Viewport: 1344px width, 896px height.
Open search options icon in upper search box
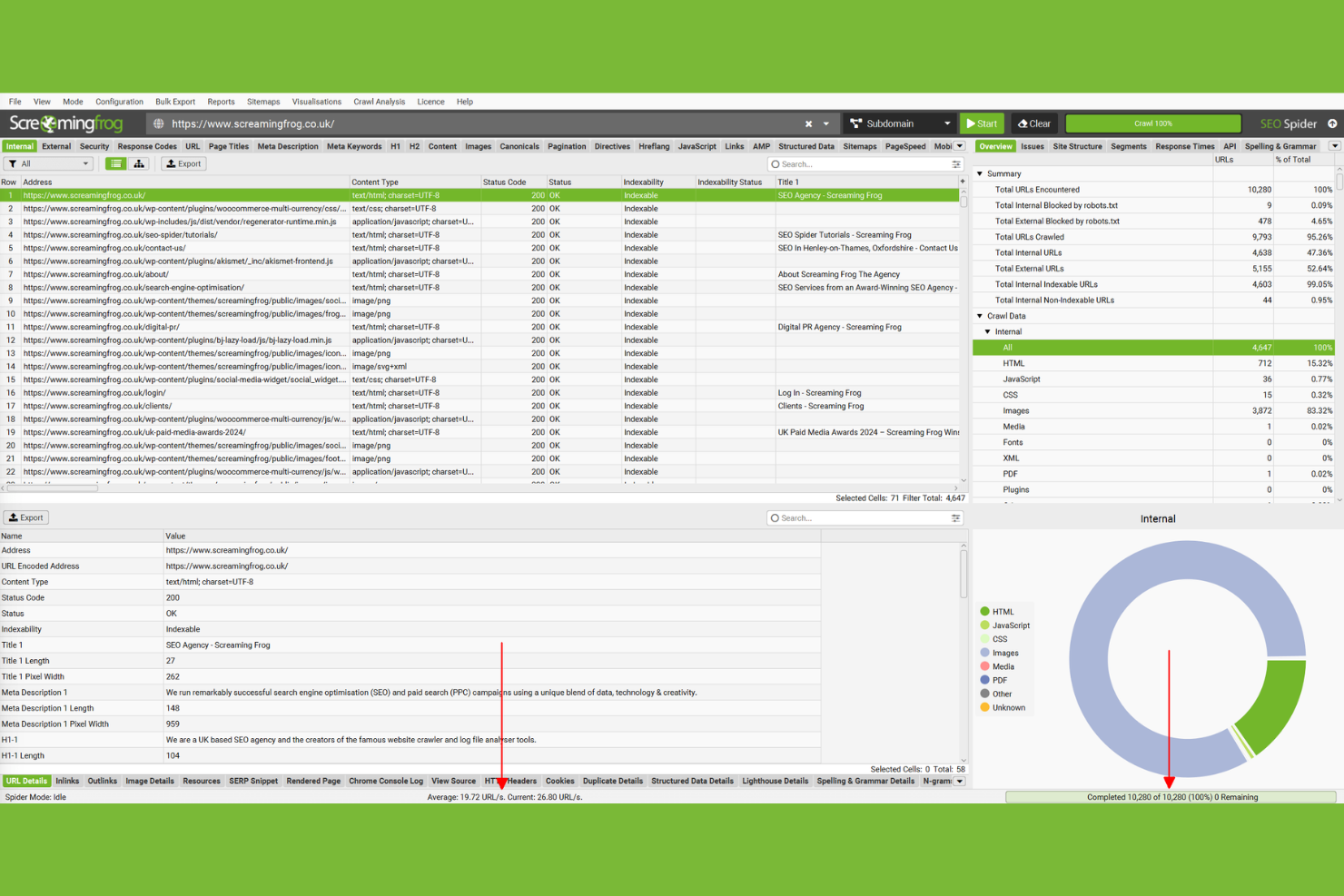[956, 164]
